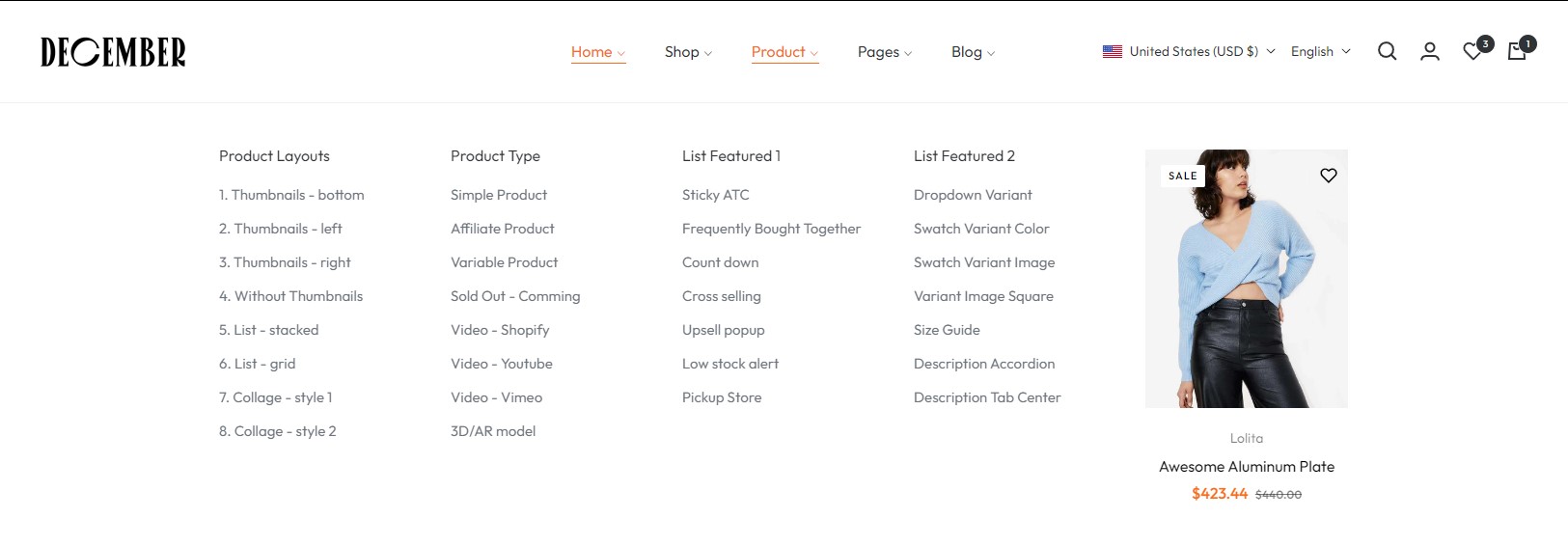This screenshot has width=1568, height=546.
Task: Open the Blog menu
Action: coord(973,52)
